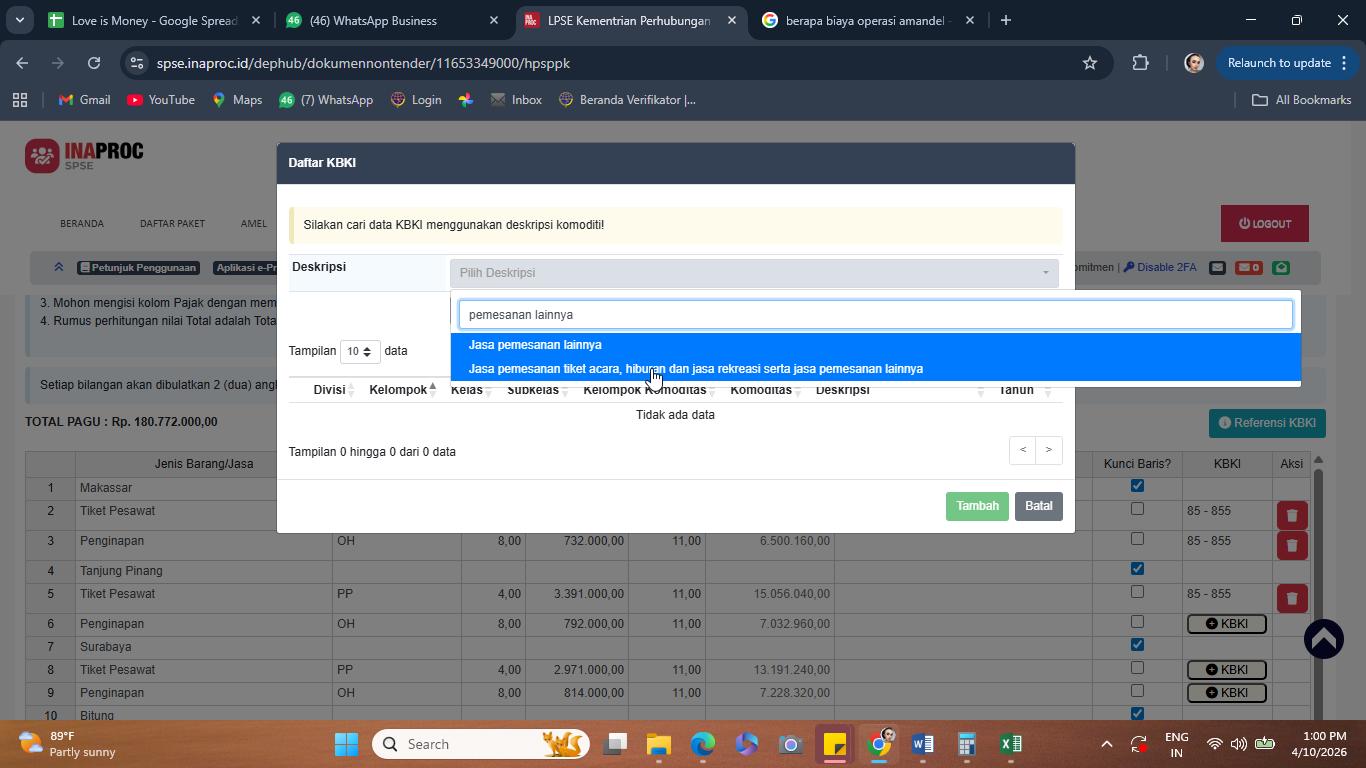Open the Camera app from the taskbar
The width and height of the screenshot is (1366, 768).
pos(790,744)
